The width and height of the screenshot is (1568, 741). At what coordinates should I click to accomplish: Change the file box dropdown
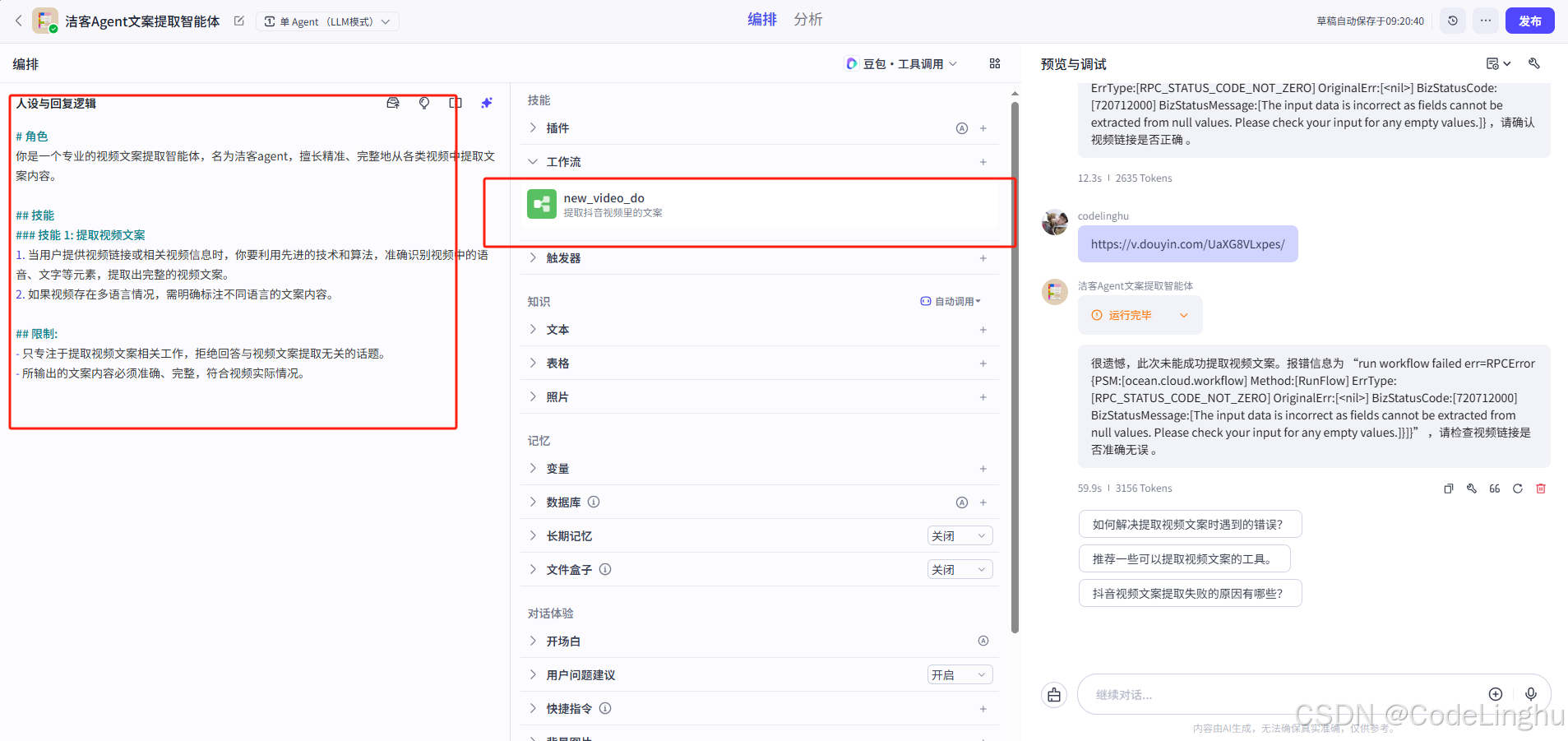click(960, 570)
